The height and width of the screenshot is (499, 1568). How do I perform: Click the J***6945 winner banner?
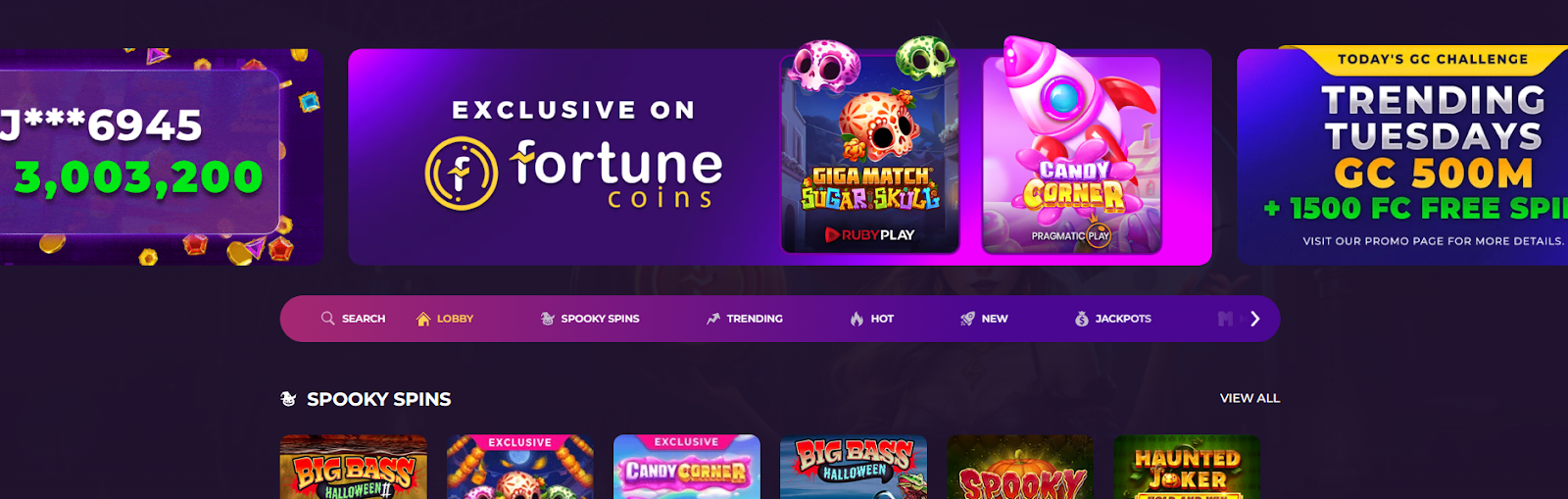[x=162, y=157]
